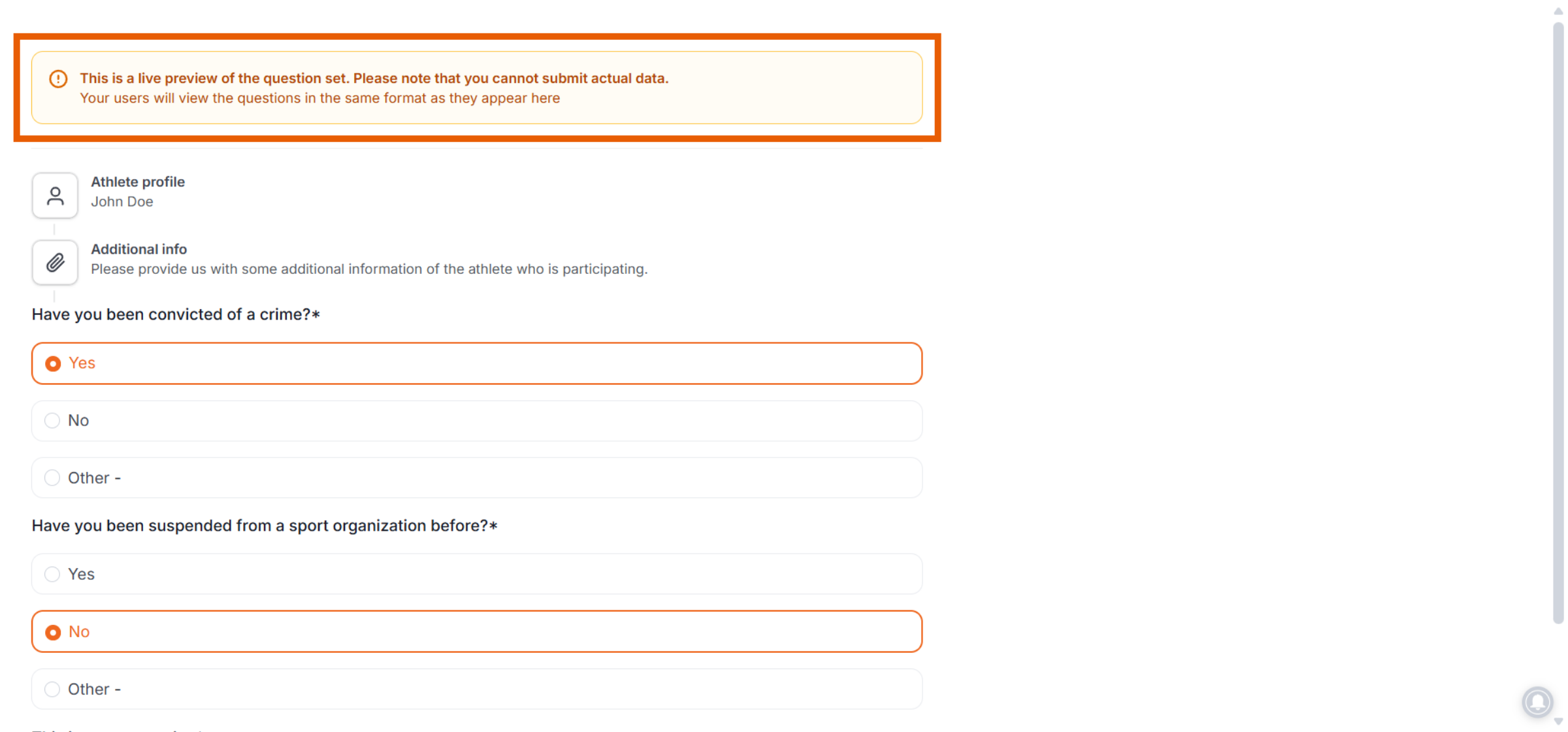The height and width of the screenshot is (732, 1568).
Task: Click the scrollbar up arrow
Action: coord(1558,11)
